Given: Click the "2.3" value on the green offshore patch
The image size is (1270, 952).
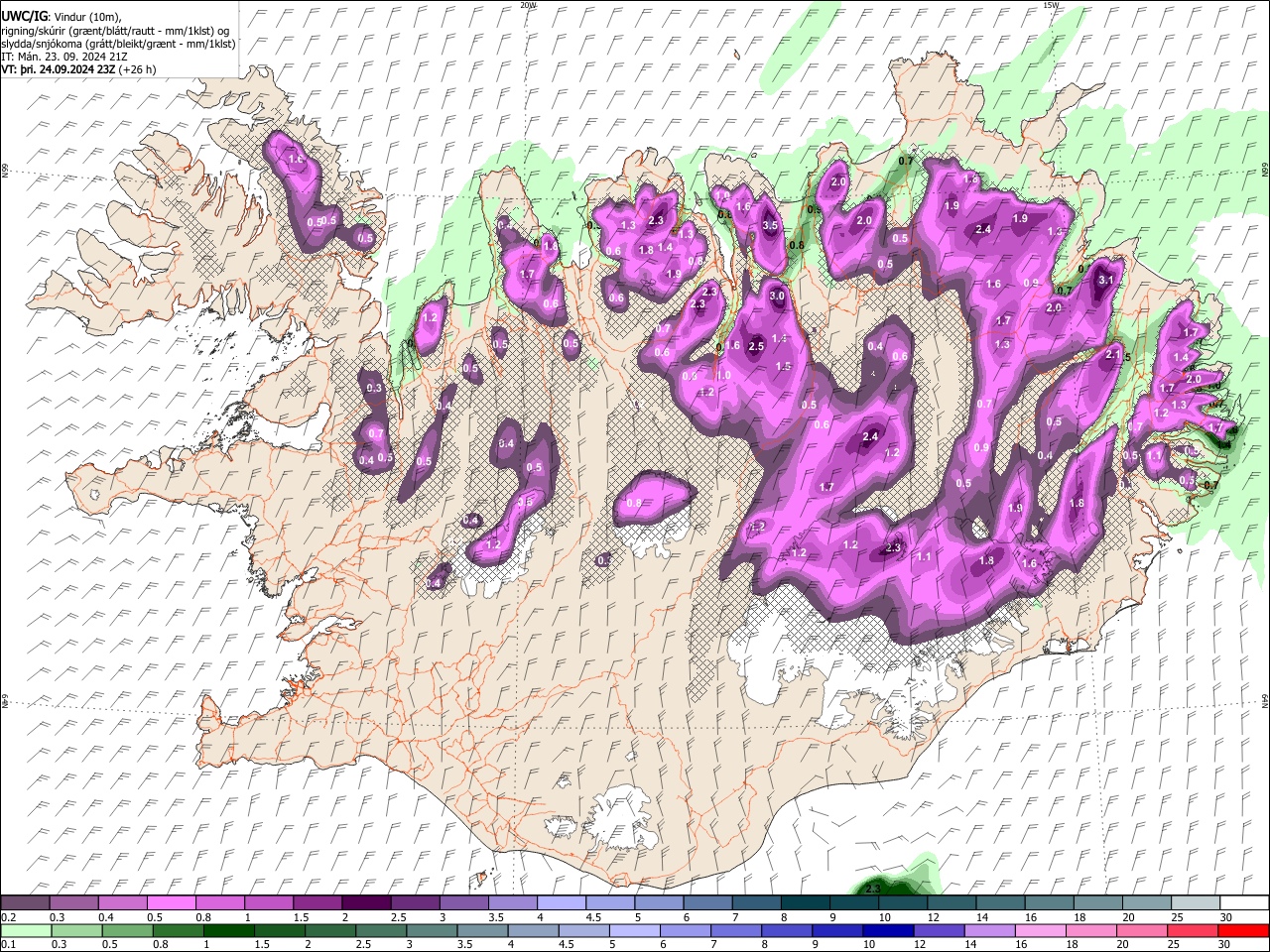Looking at the screenshot, I should tap(873, 889).
